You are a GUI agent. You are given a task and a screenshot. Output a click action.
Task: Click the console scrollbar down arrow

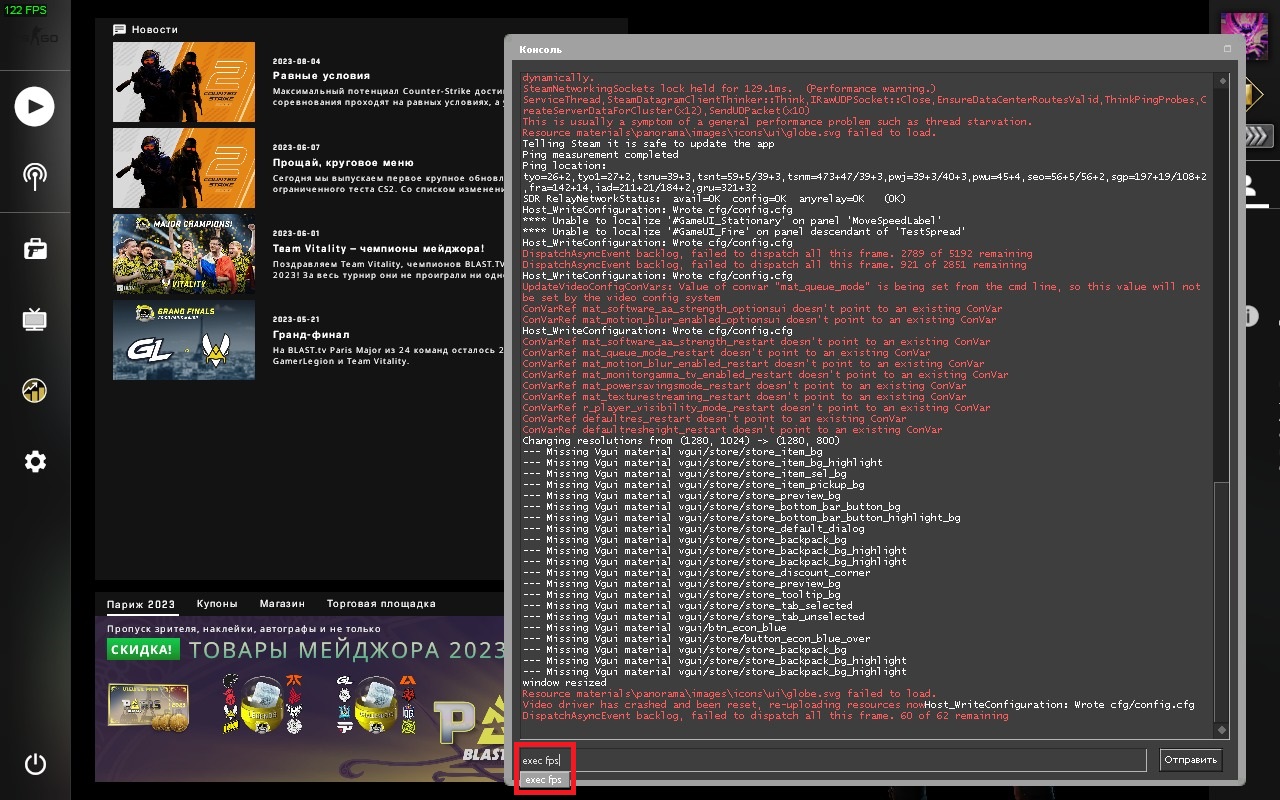(1220, 731)
